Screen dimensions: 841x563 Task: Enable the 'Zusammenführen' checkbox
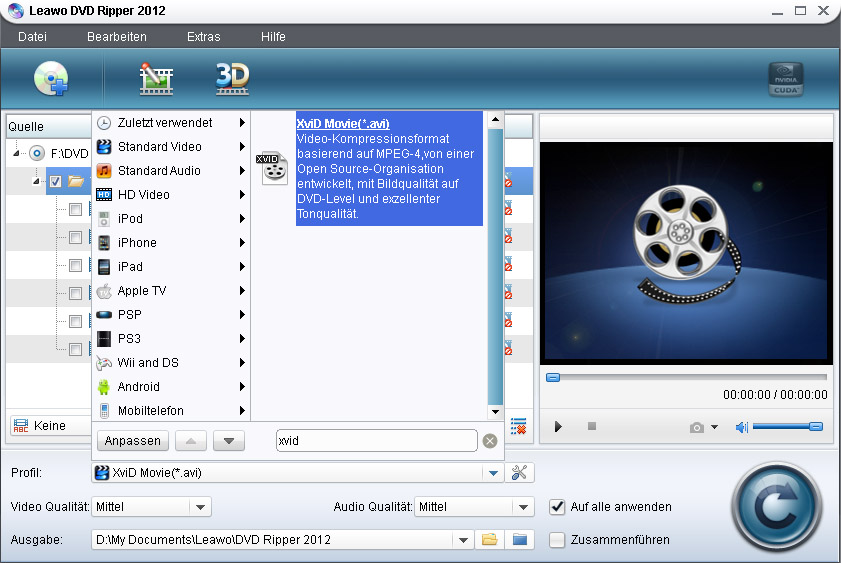[x=558, y=540]
